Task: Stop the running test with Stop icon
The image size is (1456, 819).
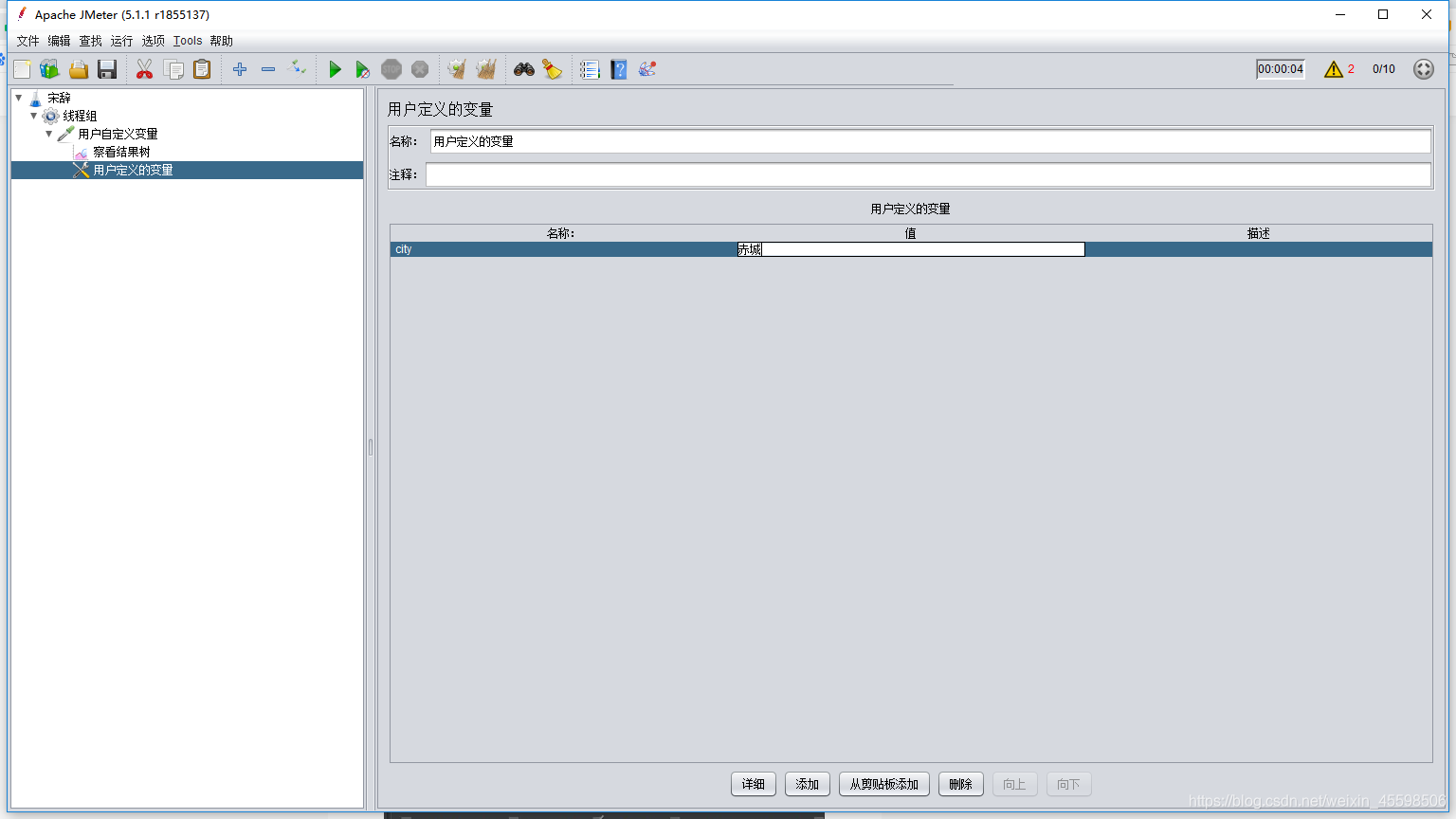Action: coord(391,69)
